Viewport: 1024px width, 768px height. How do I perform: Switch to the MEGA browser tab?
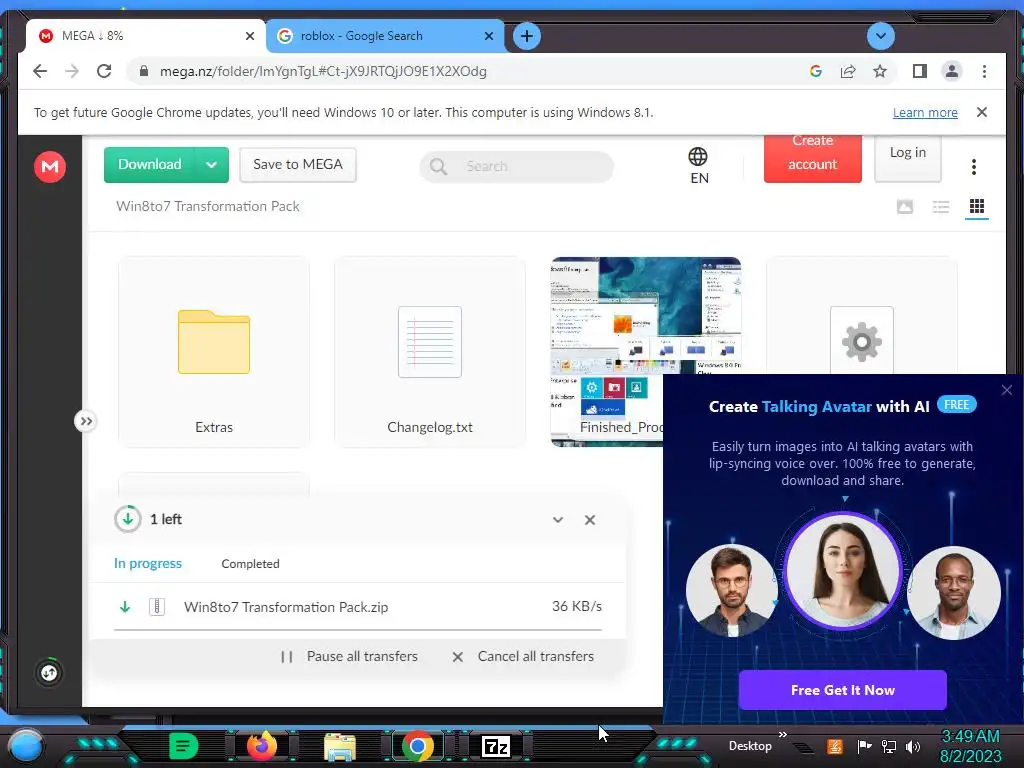click(x=145, y=36)
